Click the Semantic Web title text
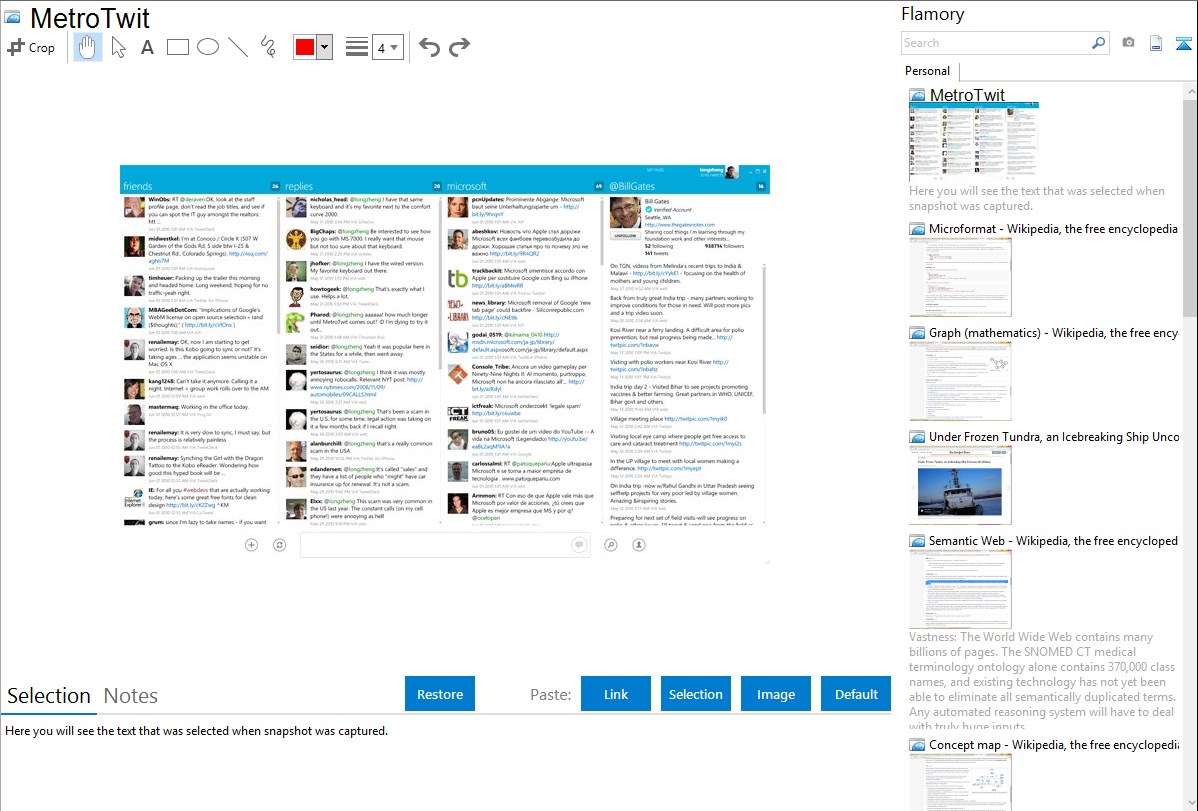 click(1053, 540)
